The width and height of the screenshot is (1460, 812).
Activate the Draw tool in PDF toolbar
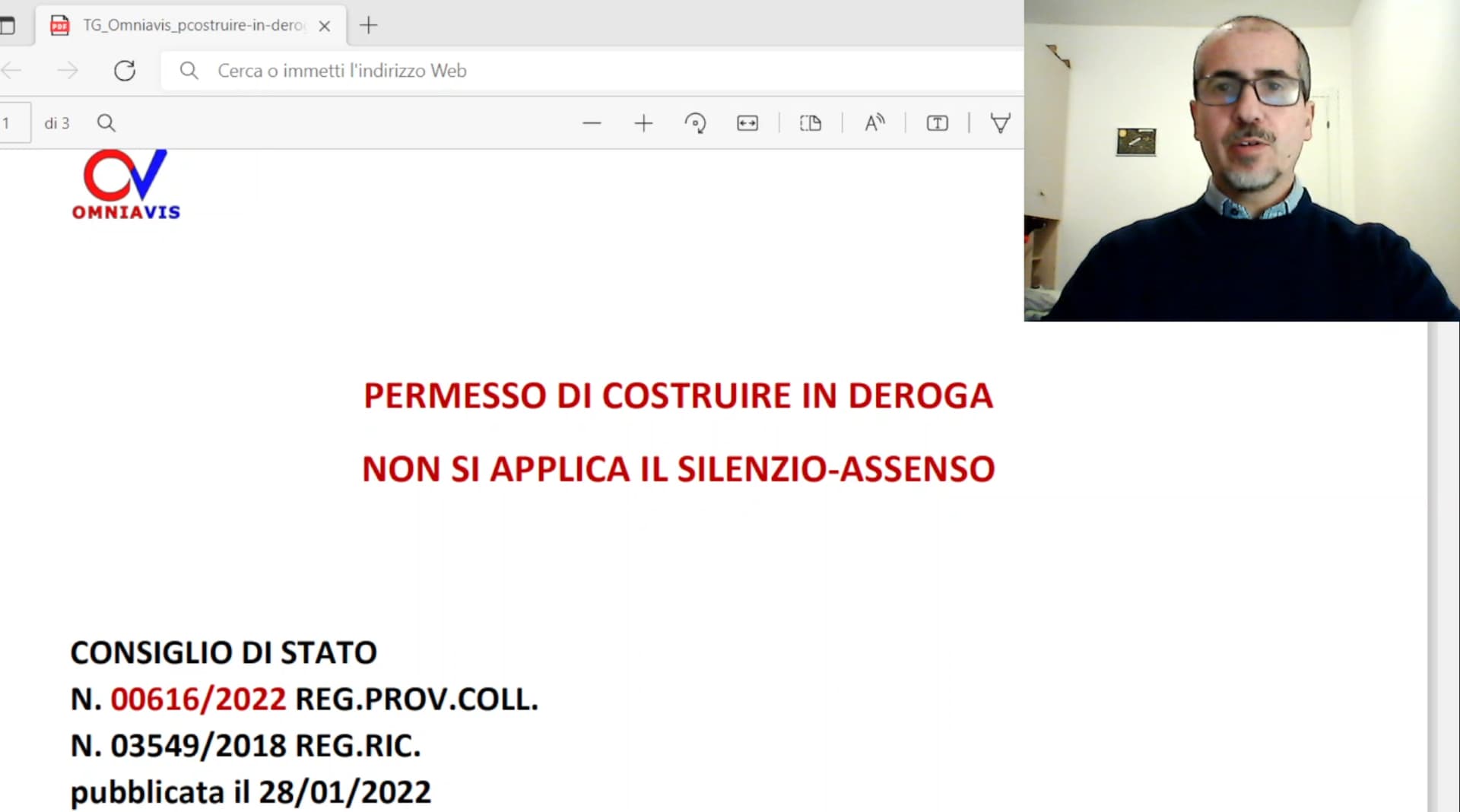point(1000,123)
